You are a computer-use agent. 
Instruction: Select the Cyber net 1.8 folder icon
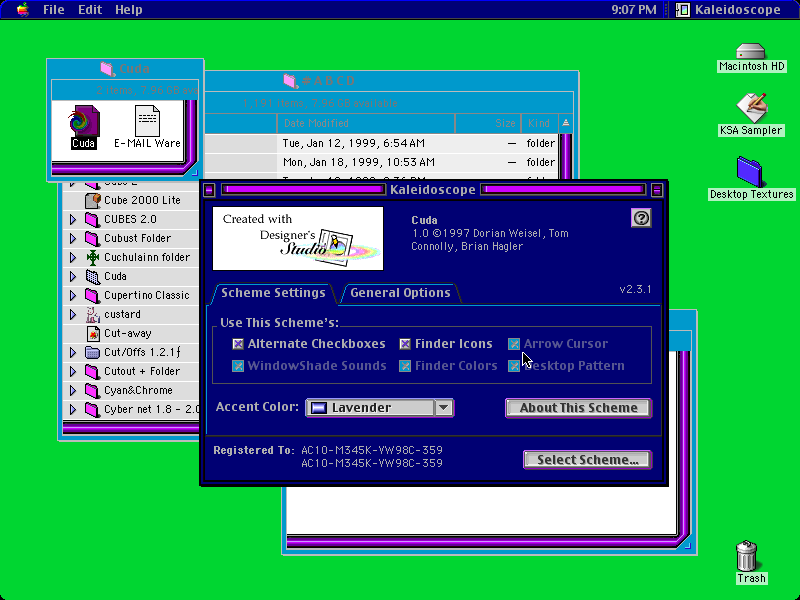(x=92, y=410)
